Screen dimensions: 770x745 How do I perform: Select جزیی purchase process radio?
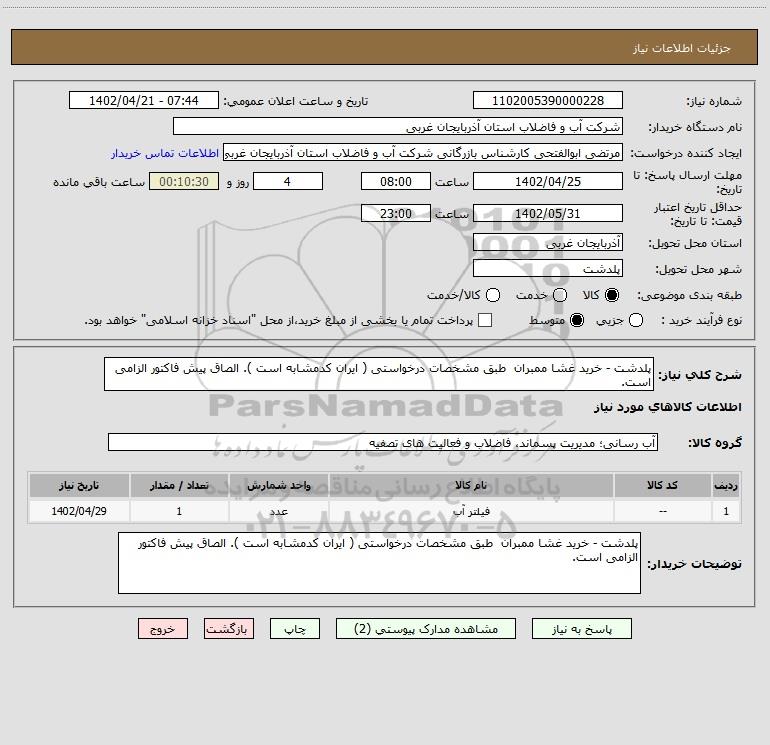[636, 320]
